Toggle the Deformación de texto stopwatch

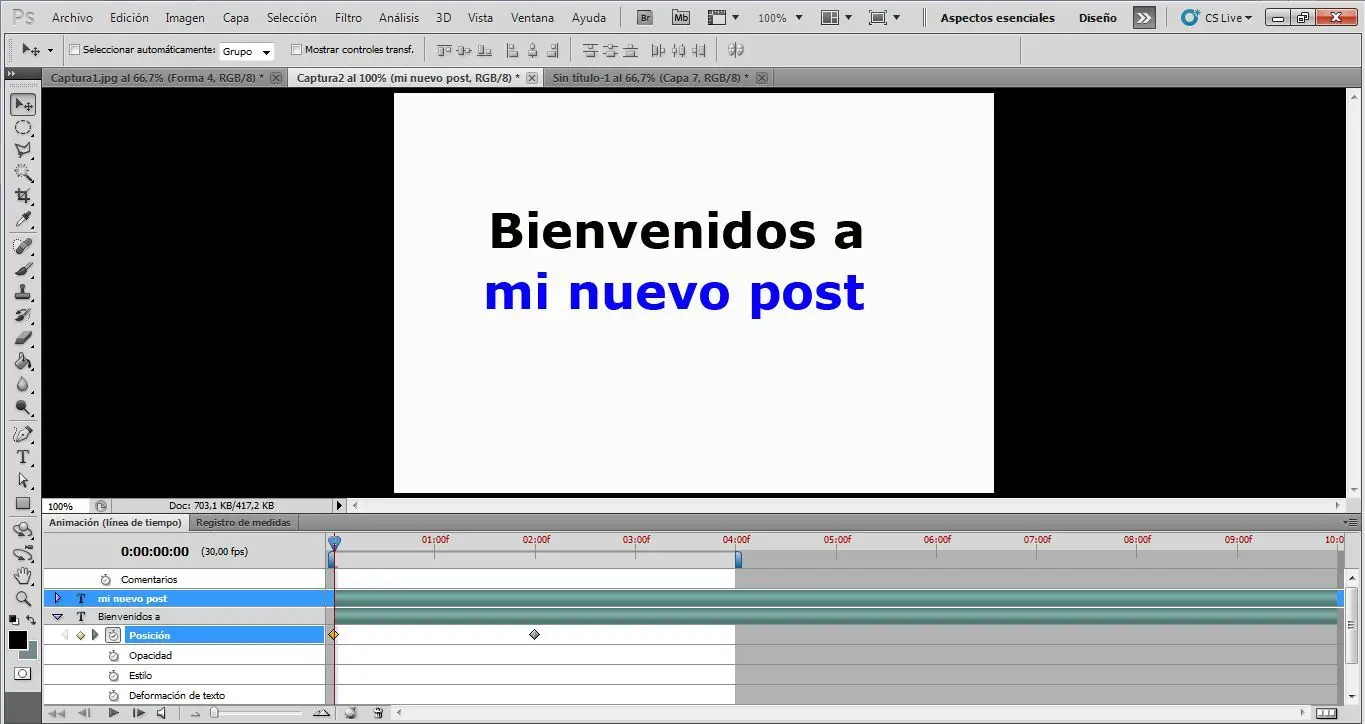113,696
